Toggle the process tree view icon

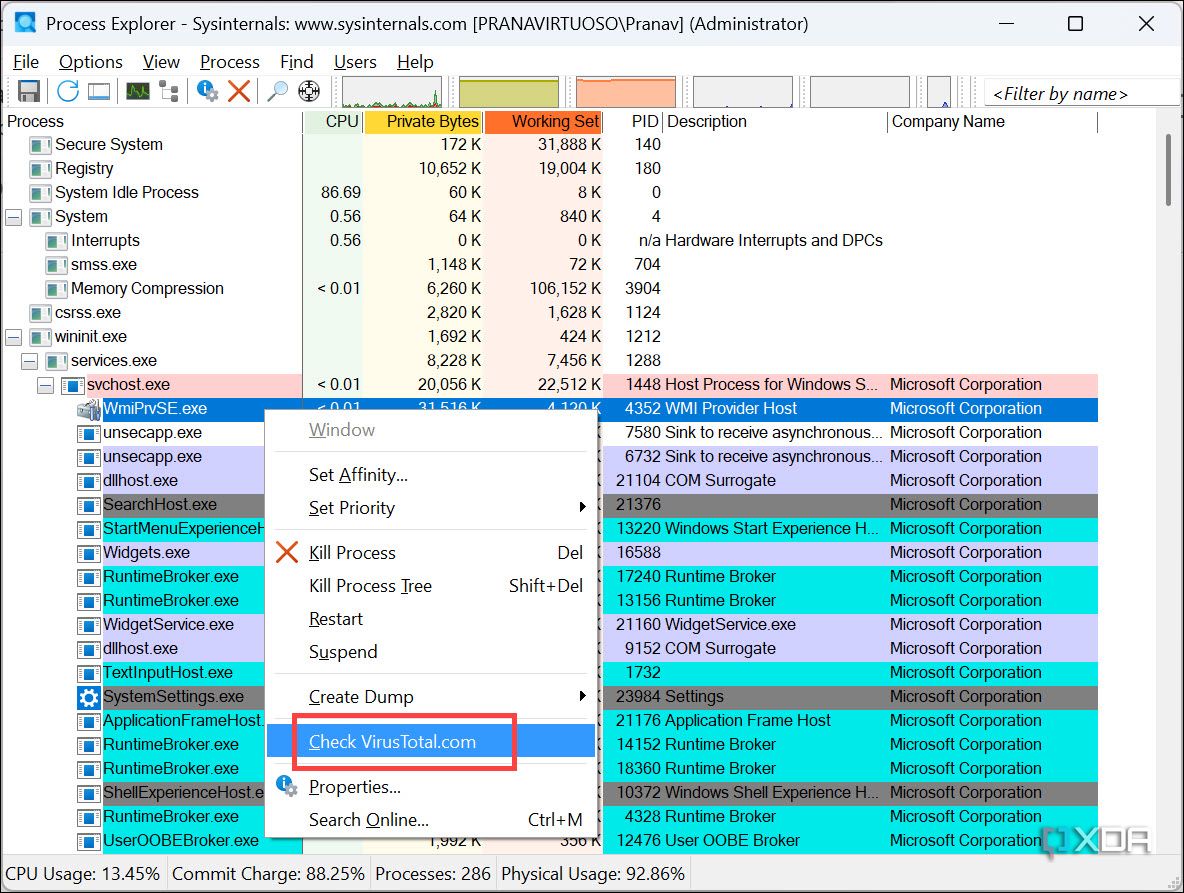[x=170, y=91]
